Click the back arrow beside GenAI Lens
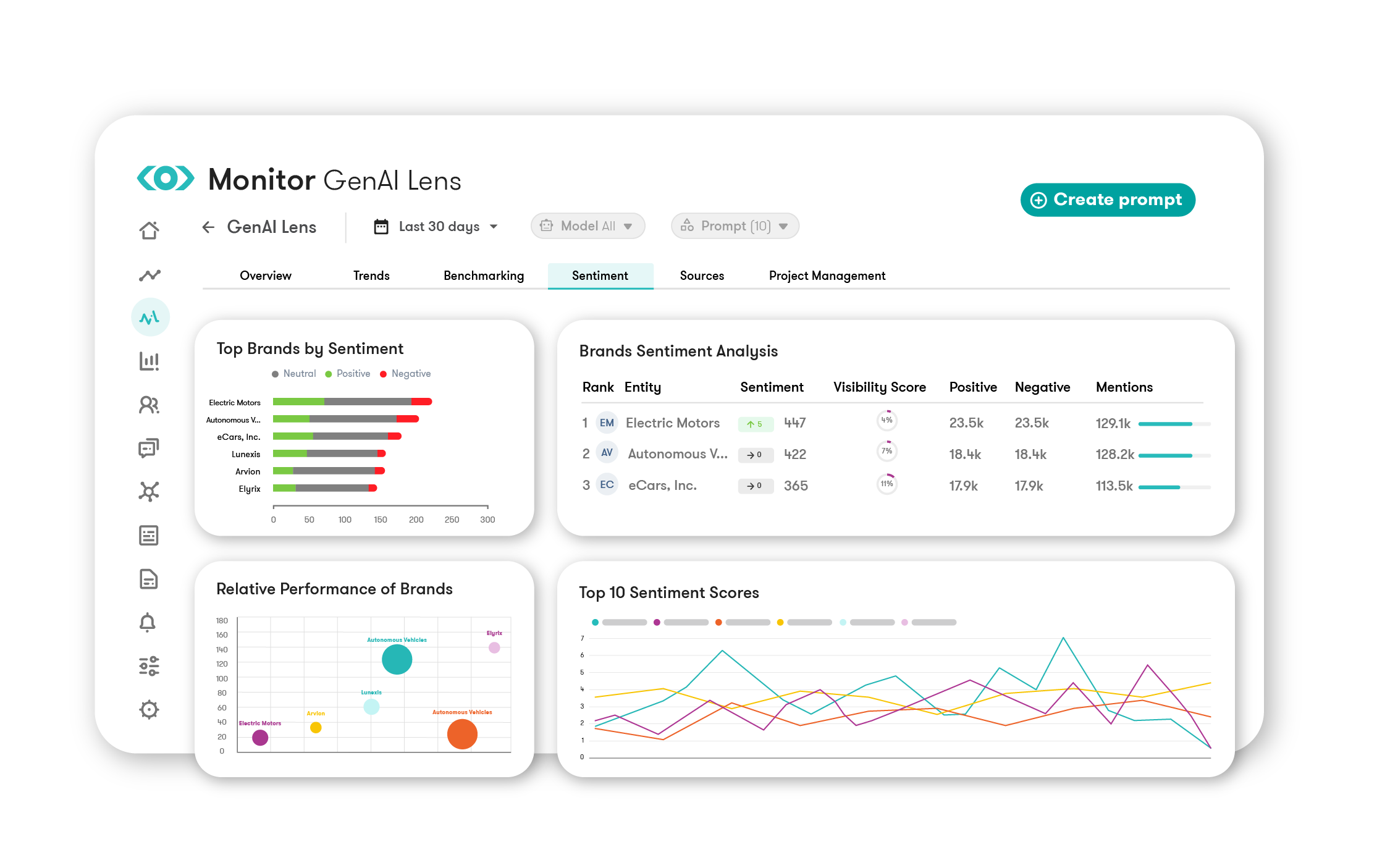1390x868 pixels. click(x=208, y=227)
